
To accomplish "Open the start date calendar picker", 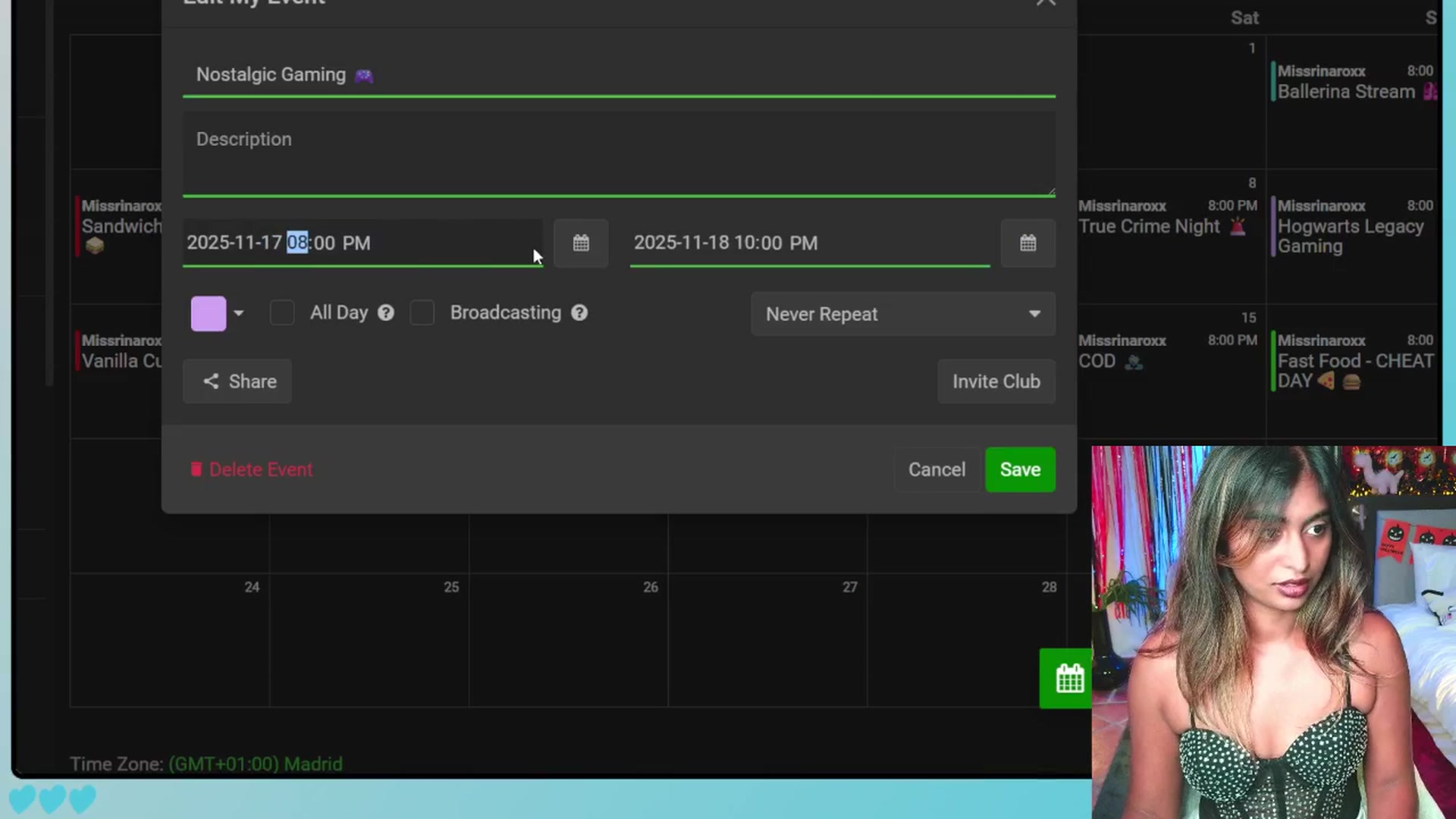I will point(581,243).
